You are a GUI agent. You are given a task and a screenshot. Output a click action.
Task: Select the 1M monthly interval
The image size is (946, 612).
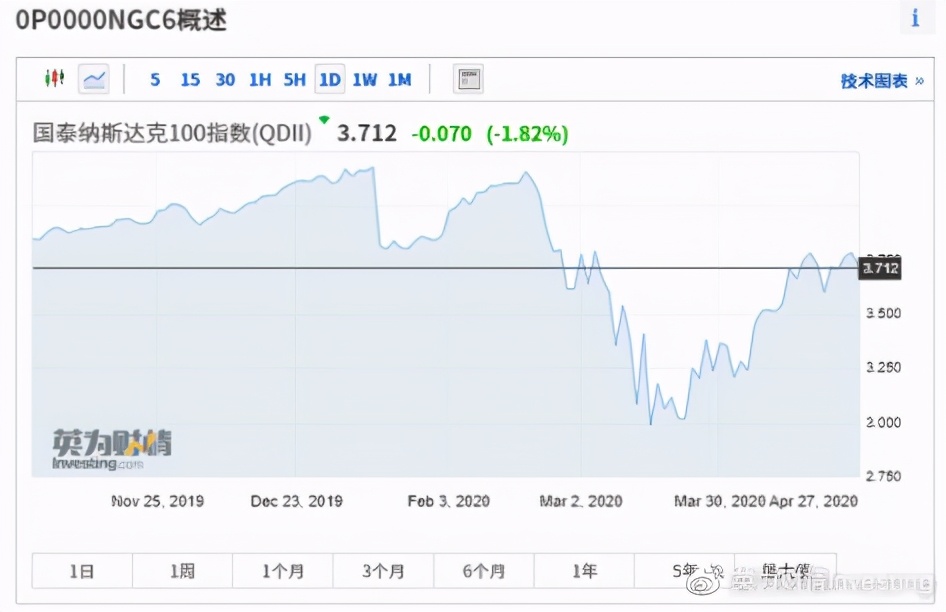(x=400, y=78)
